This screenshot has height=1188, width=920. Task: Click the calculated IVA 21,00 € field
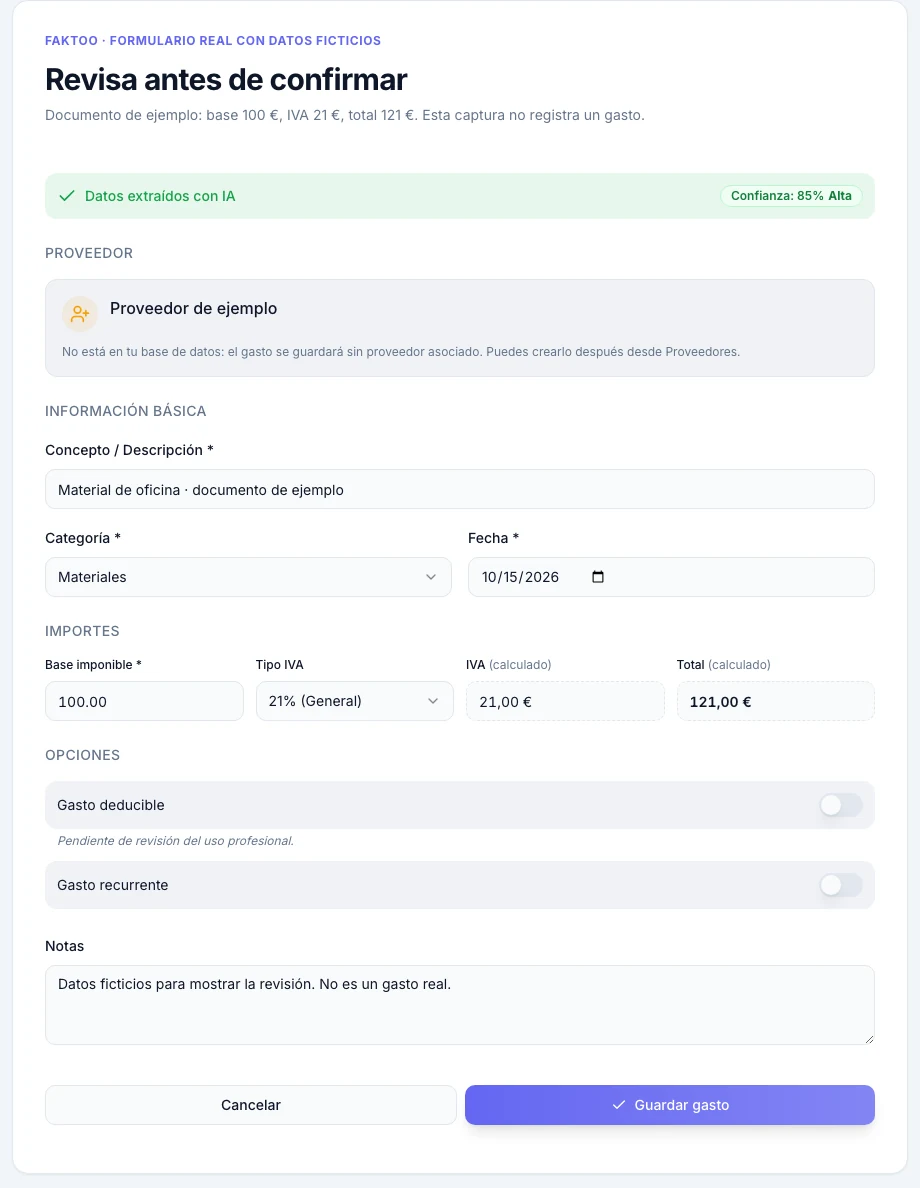point(565,701)
